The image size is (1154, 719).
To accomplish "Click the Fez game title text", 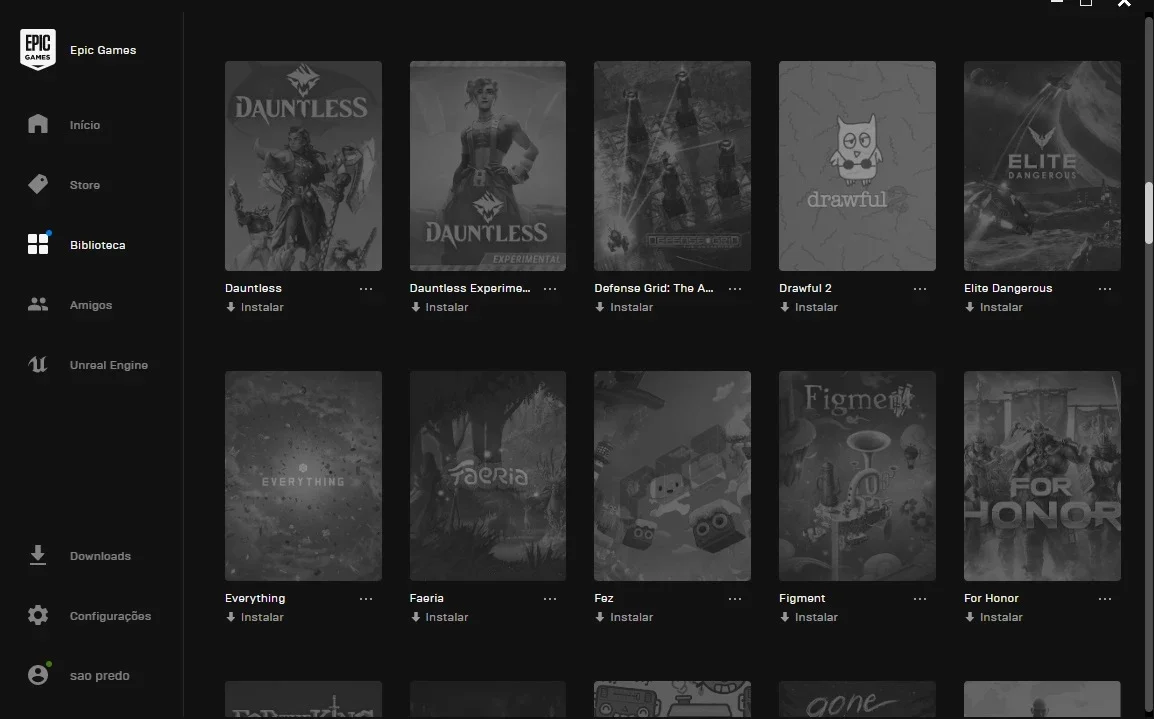I will 604,598.
